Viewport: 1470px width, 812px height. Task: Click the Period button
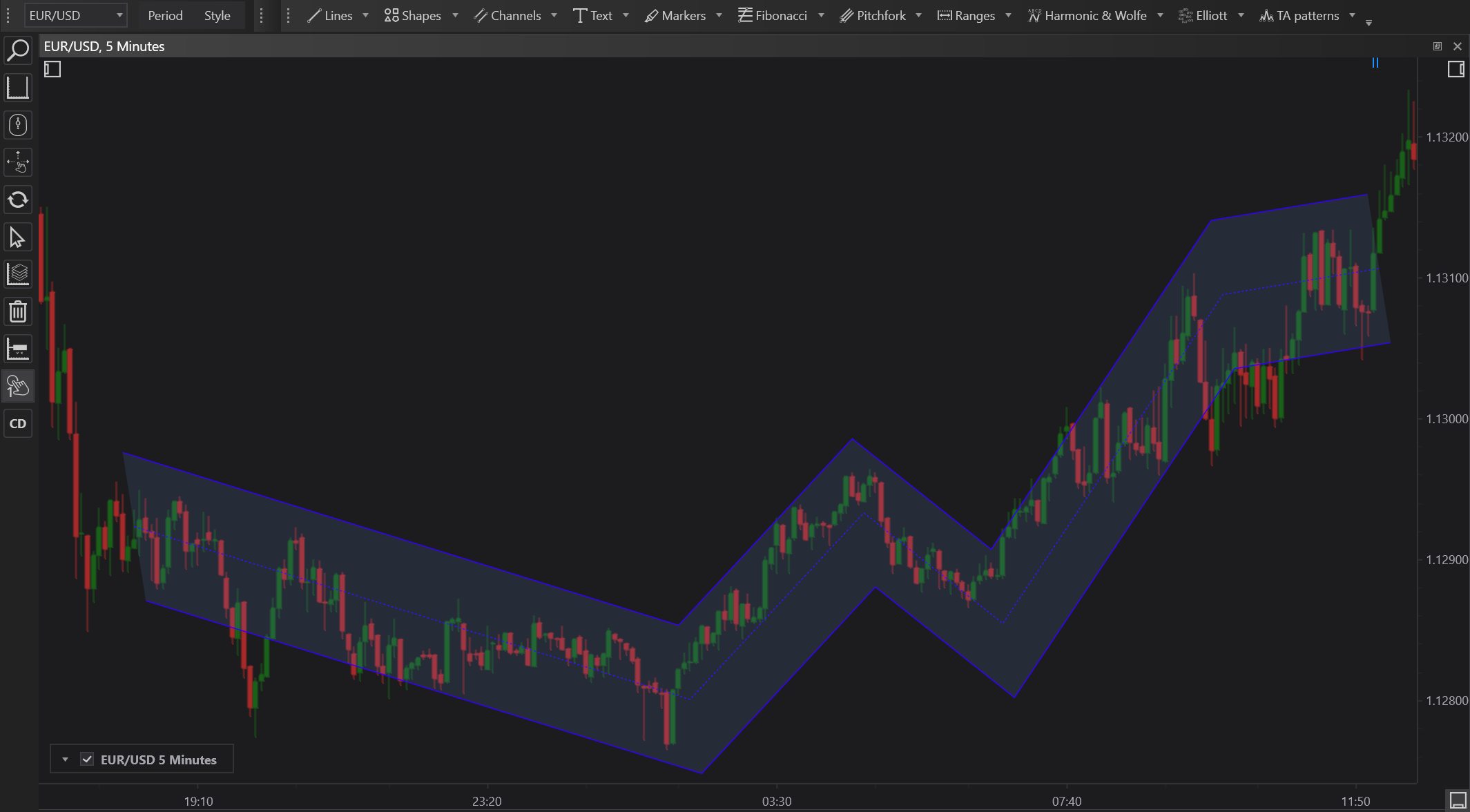click(165, 15)
